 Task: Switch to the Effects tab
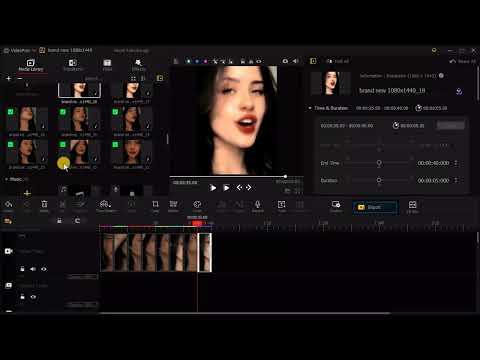(x=138, y=65)
